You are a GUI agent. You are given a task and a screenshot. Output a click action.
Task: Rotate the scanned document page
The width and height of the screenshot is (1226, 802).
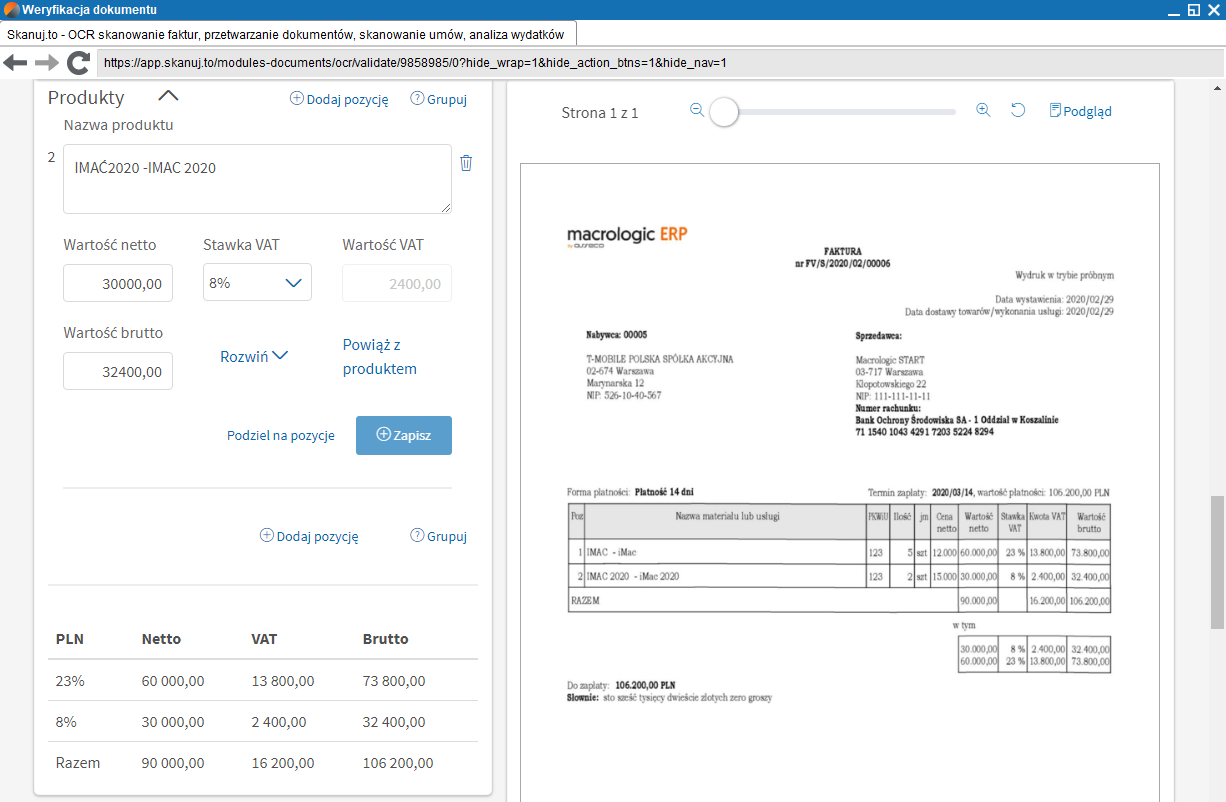click(x=1018, y=111)
